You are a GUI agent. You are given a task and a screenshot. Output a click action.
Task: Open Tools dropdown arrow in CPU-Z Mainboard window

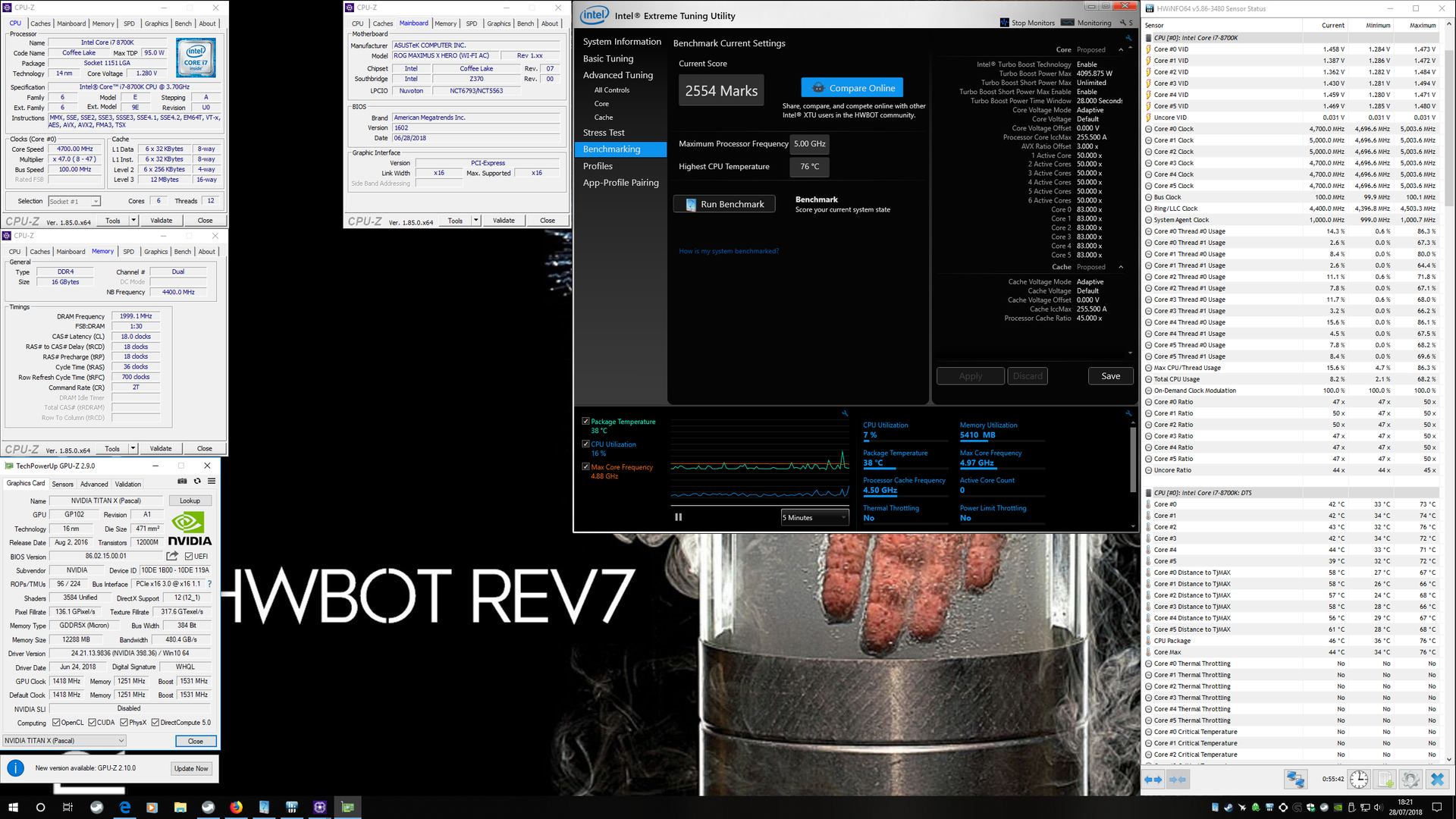(x=475, y=221)
